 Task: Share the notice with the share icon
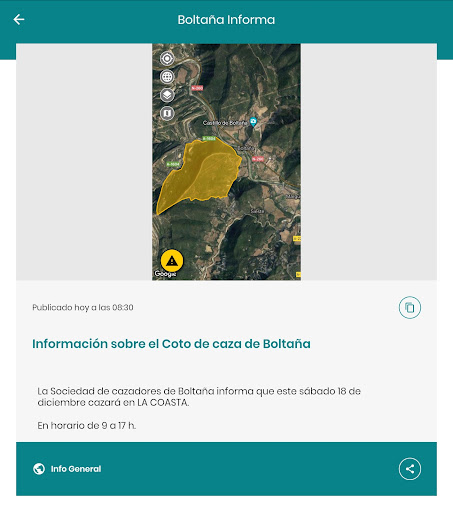pos(410,469)
